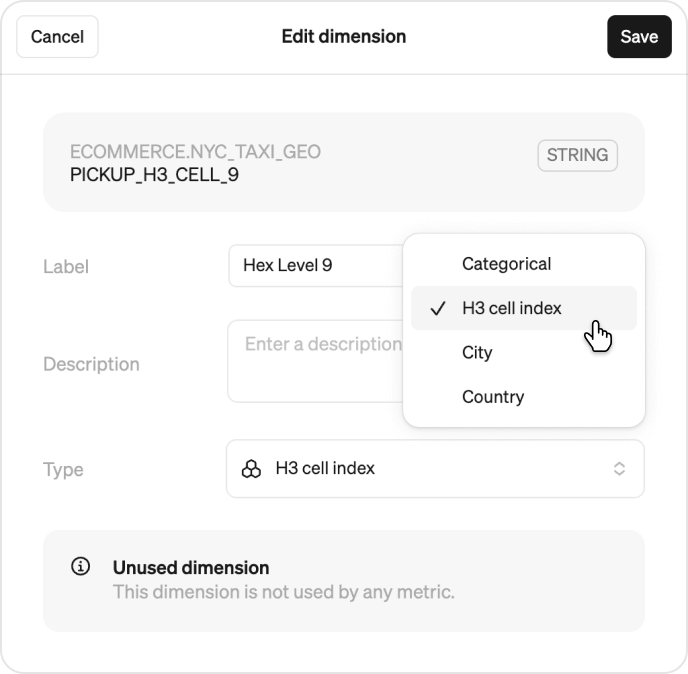Click the H3 hexagon cluster icon
The height and width of the screenshot is (674, 688).
(x=251, y=469)
